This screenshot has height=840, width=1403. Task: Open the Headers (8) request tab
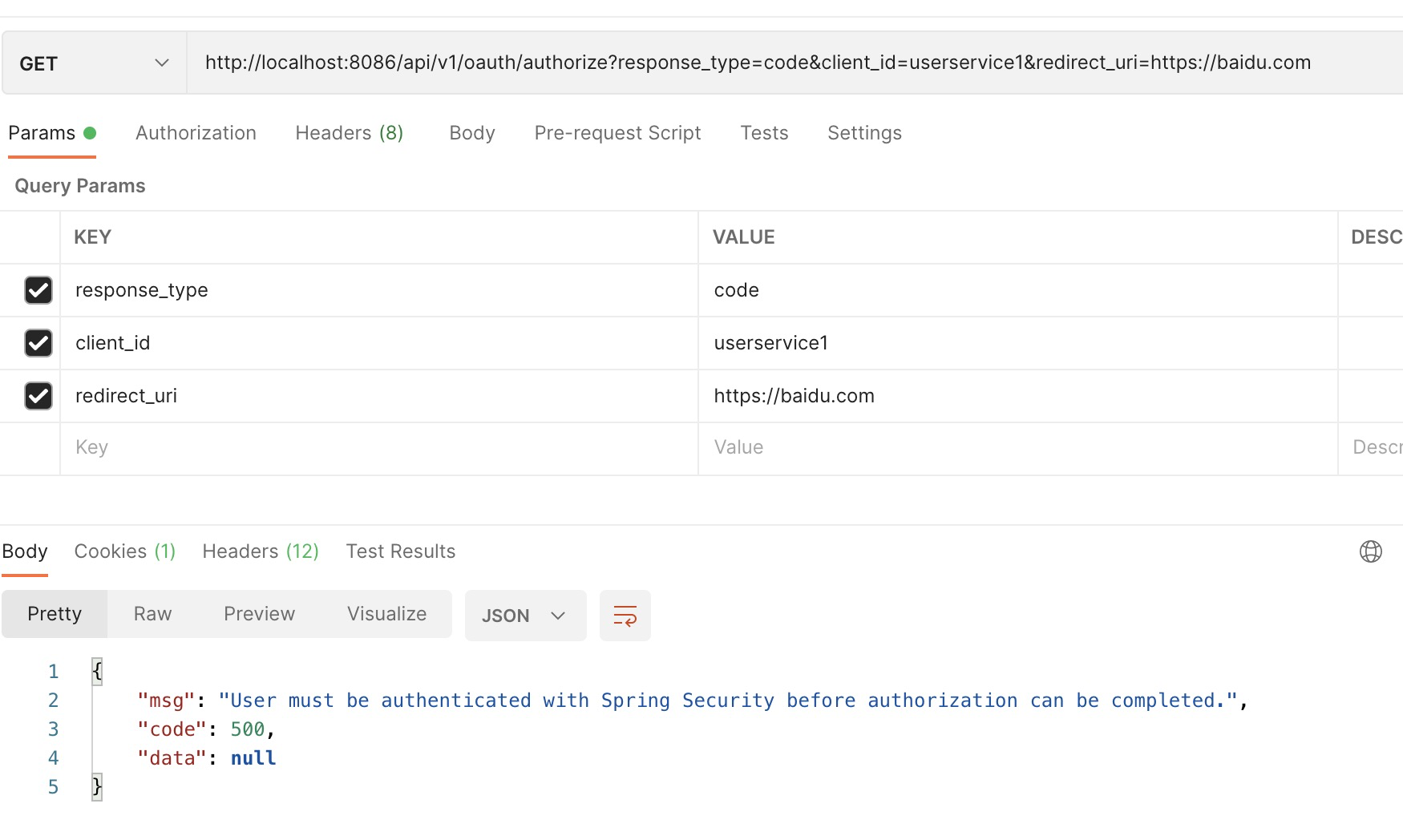[349, 133]
